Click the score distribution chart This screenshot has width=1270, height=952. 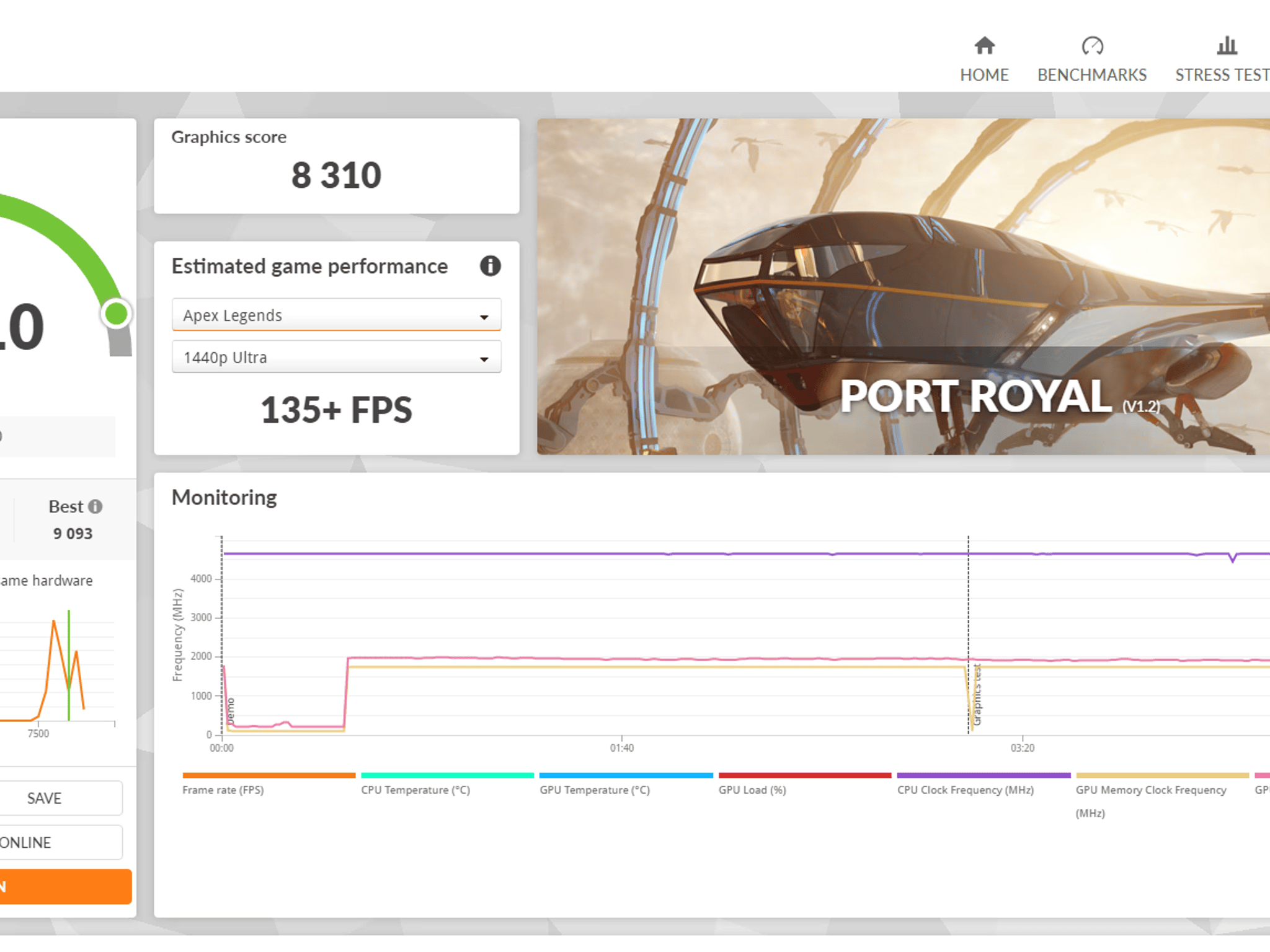[x=58, y=666]
